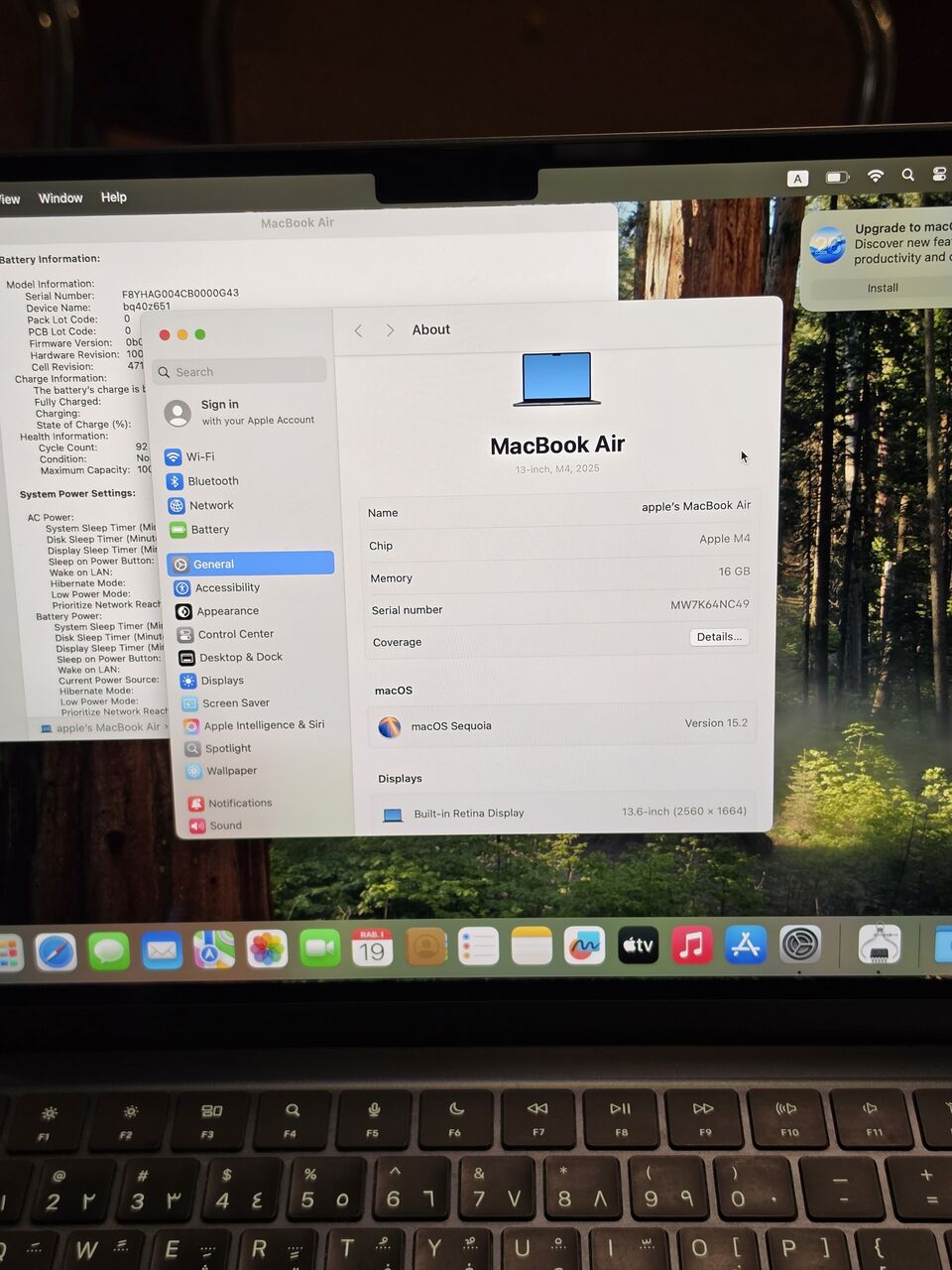Click Wi-Fi status icon in menu bar
Image resolution: width=952 pixels, height=1270 pixels.
[876, 176]
